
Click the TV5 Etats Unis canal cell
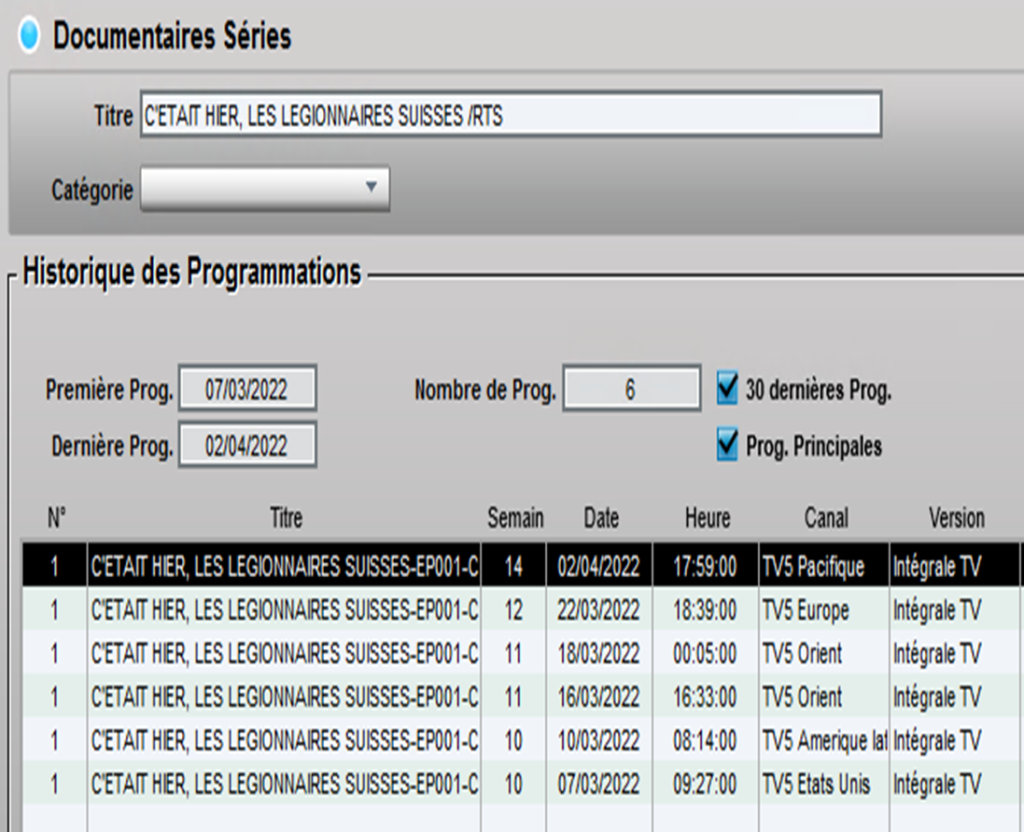(x=824, y=784)
